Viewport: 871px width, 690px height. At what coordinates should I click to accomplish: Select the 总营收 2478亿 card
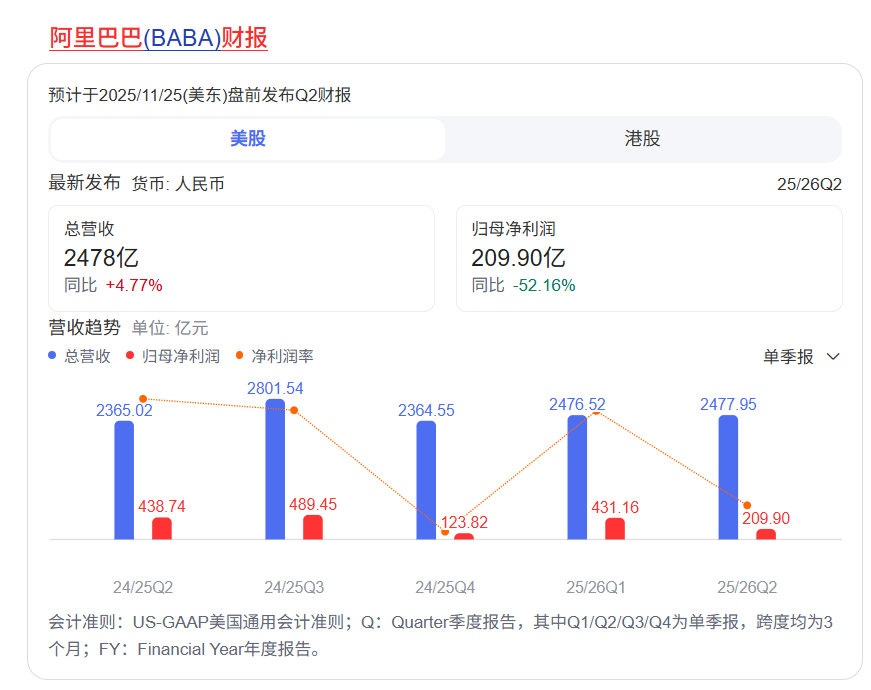[x=241, y=258]
